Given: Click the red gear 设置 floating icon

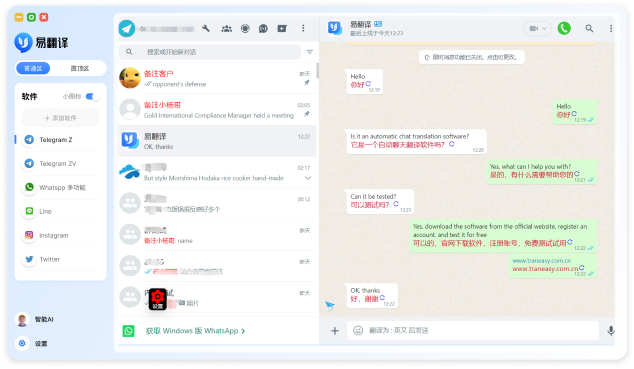Looking at the screenshot, I should [158, 299].
